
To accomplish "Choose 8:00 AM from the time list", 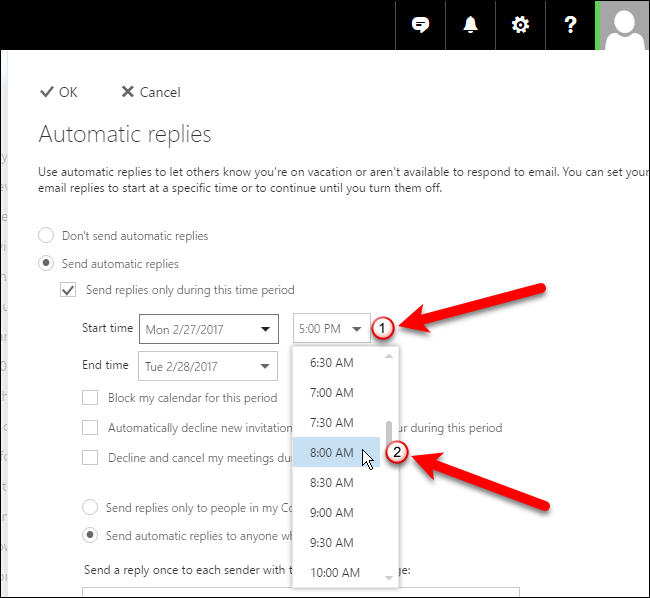I will click(332, 453).
